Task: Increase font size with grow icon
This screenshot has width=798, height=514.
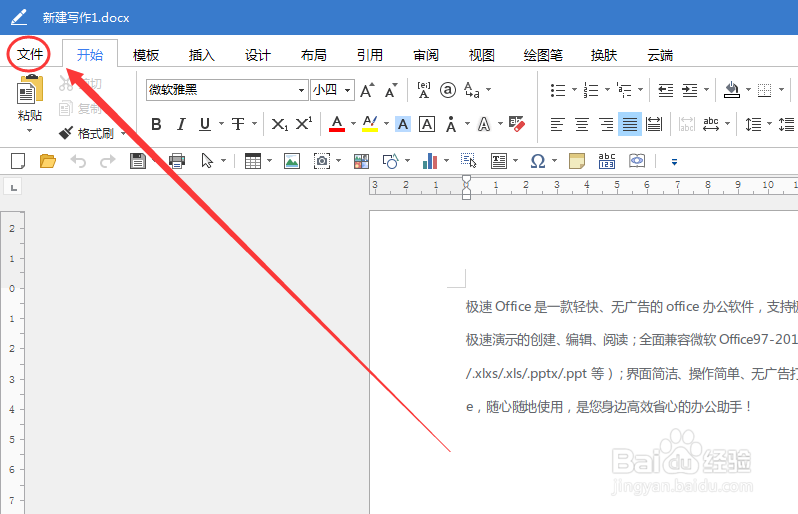Action: [x=367, y=90]
